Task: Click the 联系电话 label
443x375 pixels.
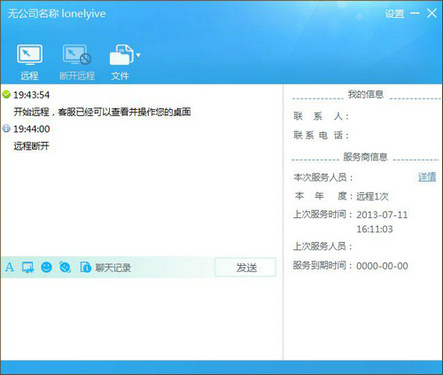Action: tap(321, 135)
